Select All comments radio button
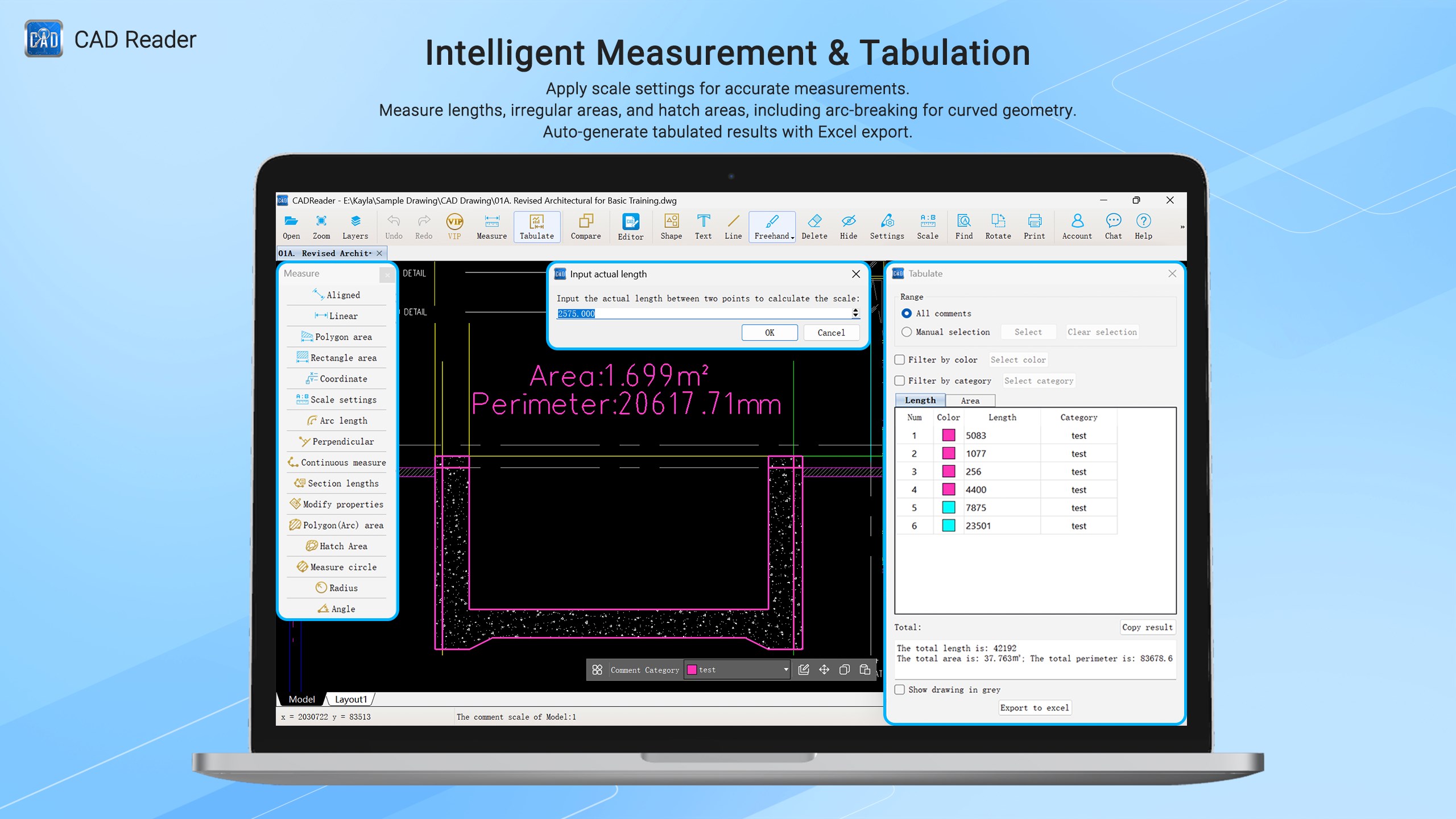This screenshot has height=819, width=1456. tap(907, 313)
